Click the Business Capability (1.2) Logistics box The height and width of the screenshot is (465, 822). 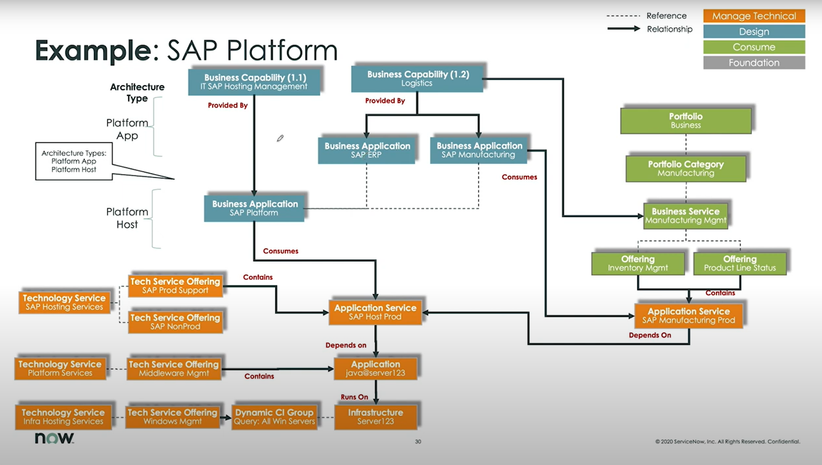417,79
